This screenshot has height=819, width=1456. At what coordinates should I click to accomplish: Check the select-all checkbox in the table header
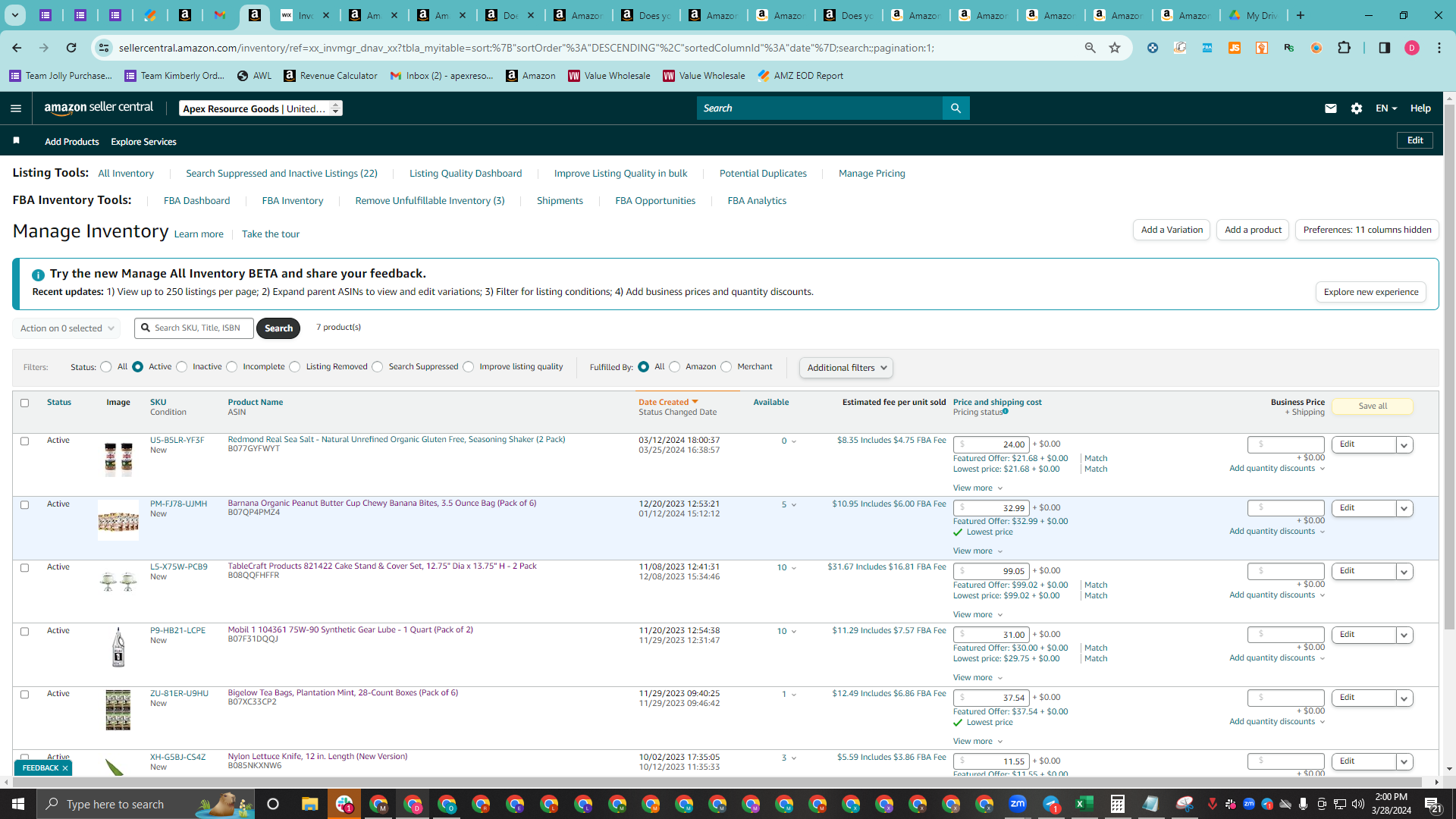pyautogui.click(x=24, y=403)
